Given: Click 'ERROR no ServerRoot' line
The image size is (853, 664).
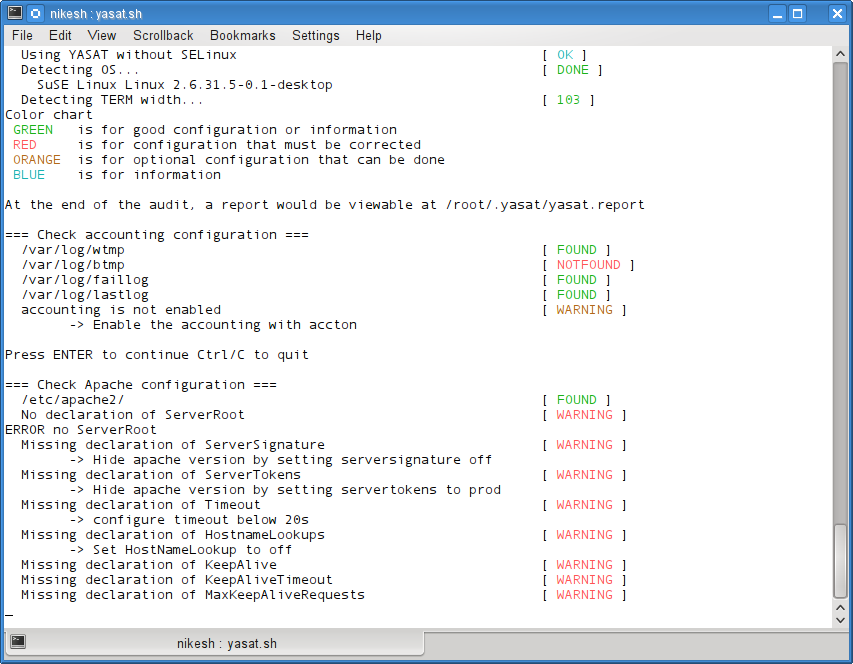Looking at the screenshot, I should pyautogui.click(x=81, y=430).
